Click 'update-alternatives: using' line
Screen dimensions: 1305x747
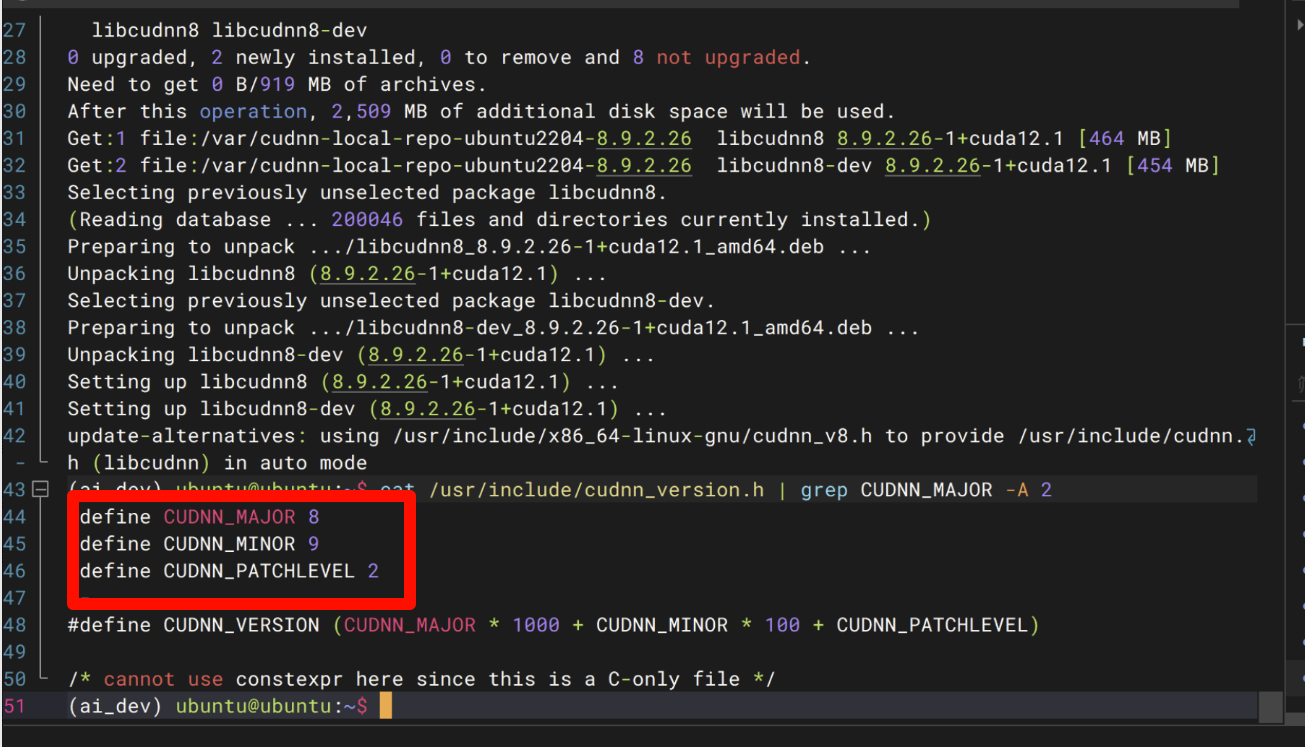[x=661, y=436]
